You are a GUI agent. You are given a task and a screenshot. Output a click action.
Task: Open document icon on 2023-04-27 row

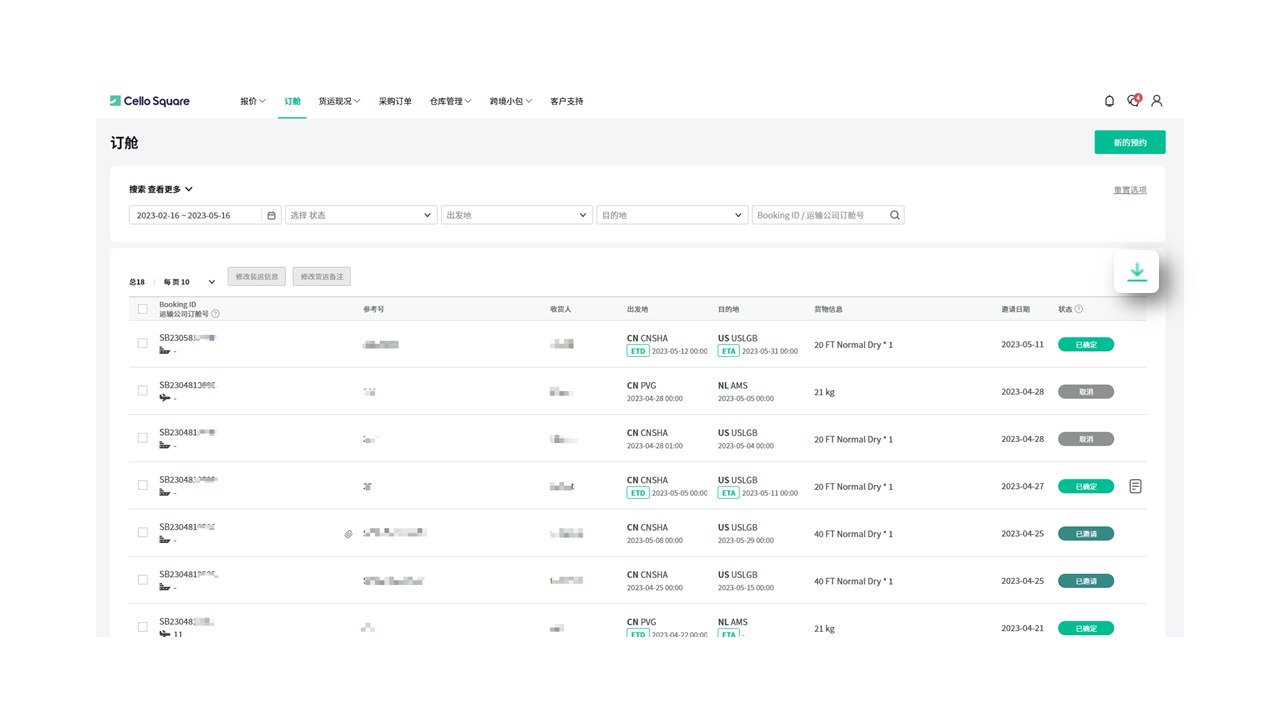1135,486
